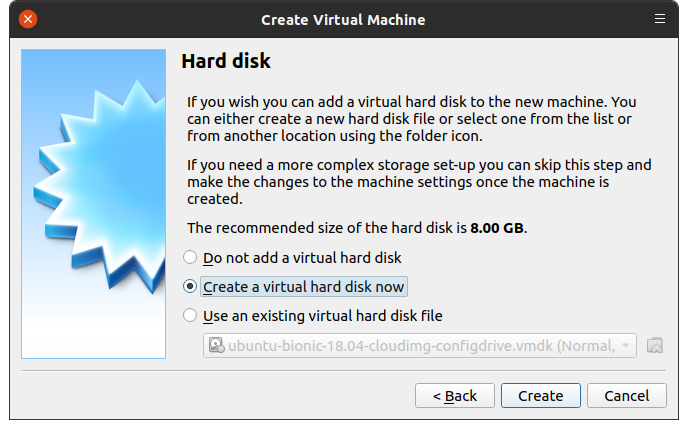Click the bold 8.00 GB recommended size text
This screenshot has width=688, height=429.
497,228
